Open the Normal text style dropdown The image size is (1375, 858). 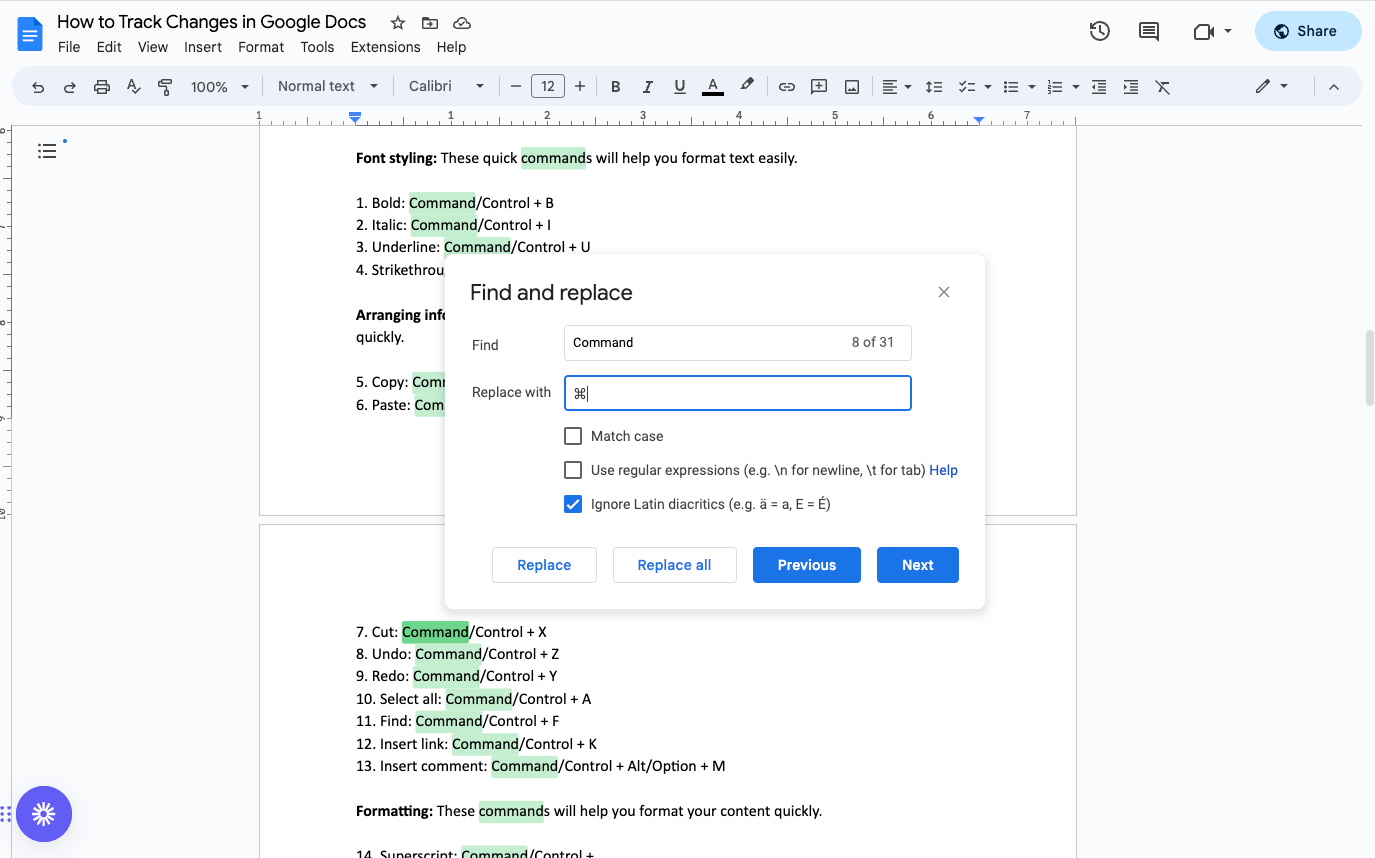pos(328,87)
